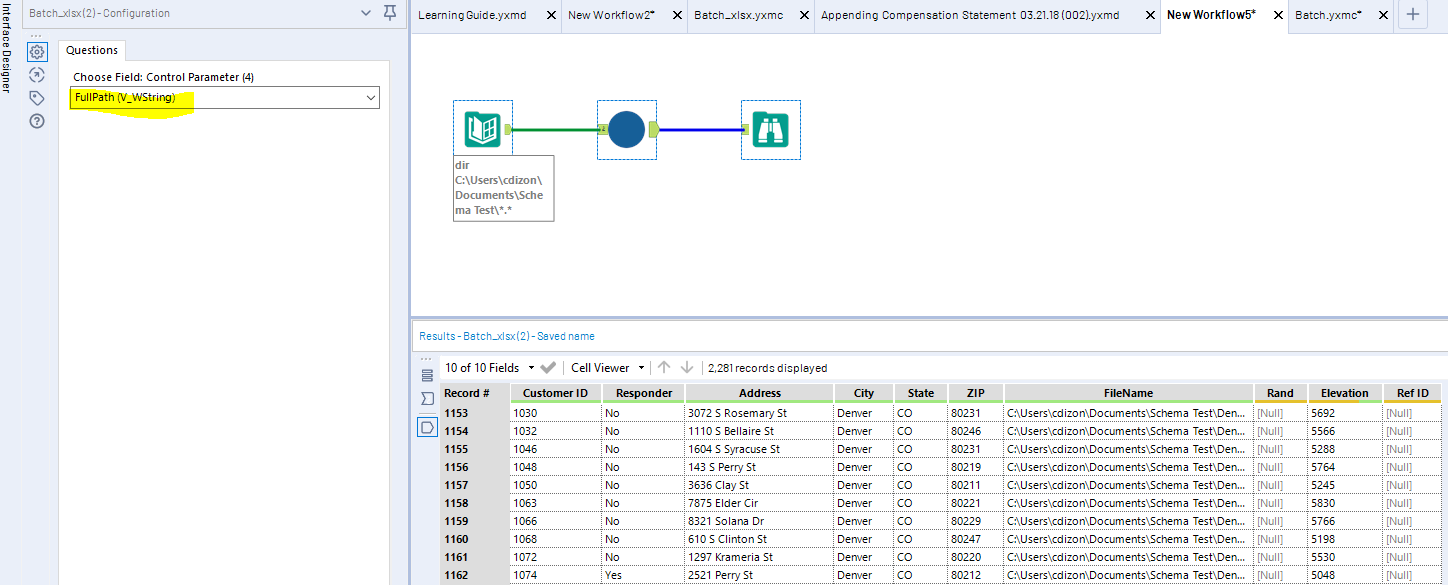Toggle the pin on the configuration panel
The height and width of the screenshot is (585, 1448).
point(388,13)
